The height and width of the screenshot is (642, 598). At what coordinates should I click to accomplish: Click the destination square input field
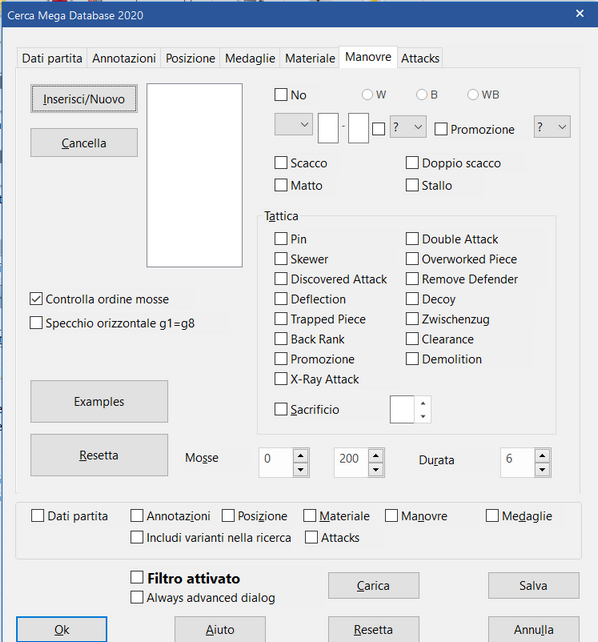(358, 128)
